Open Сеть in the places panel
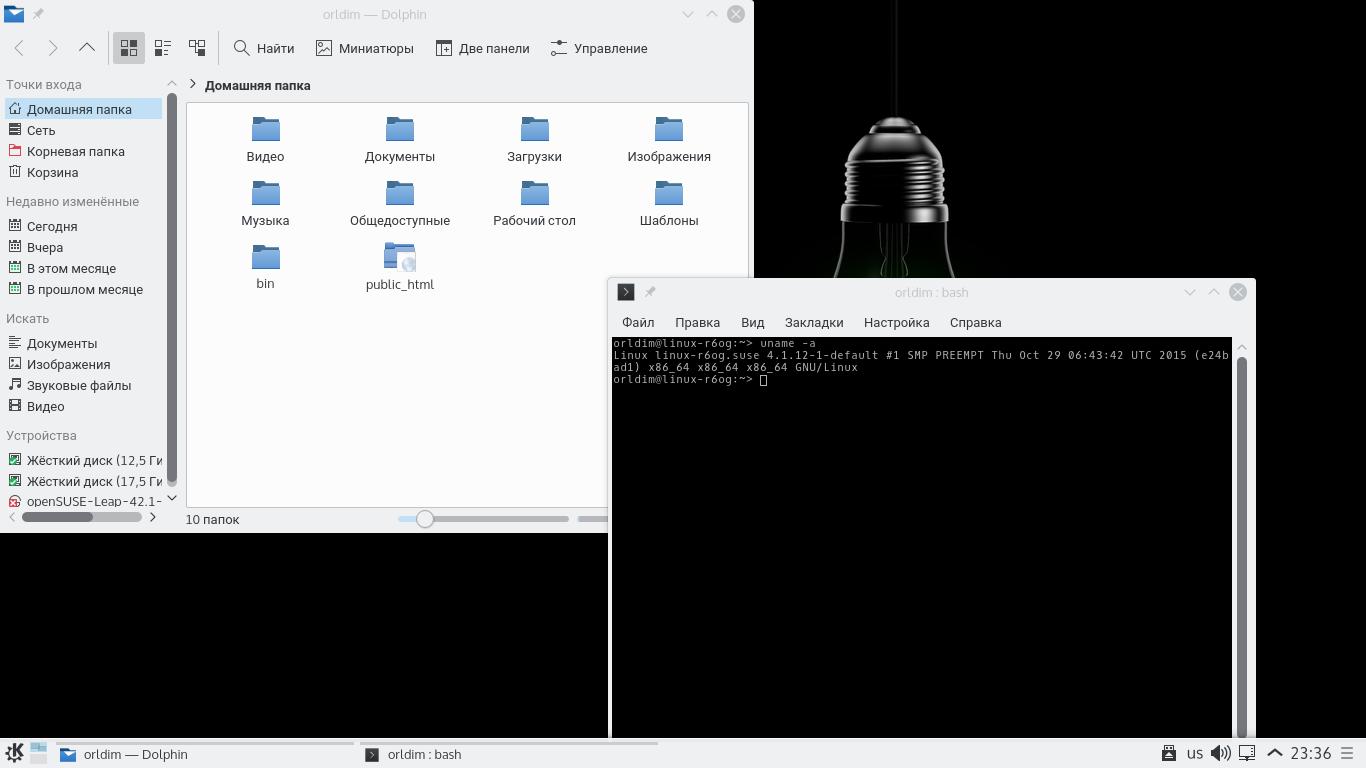 [83, 130]
